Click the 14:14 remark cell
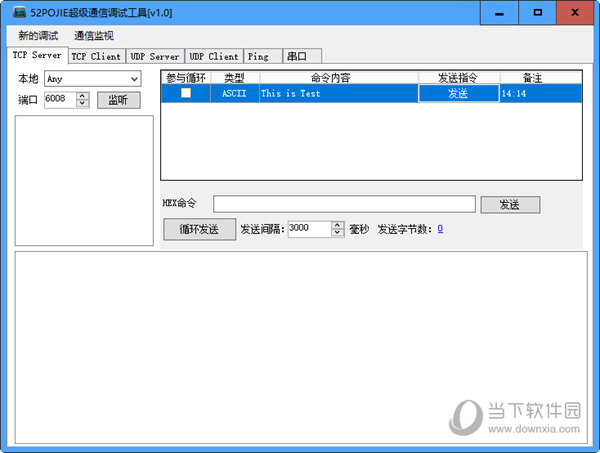This screenshot has height=453, width=600. coord(541,93)
